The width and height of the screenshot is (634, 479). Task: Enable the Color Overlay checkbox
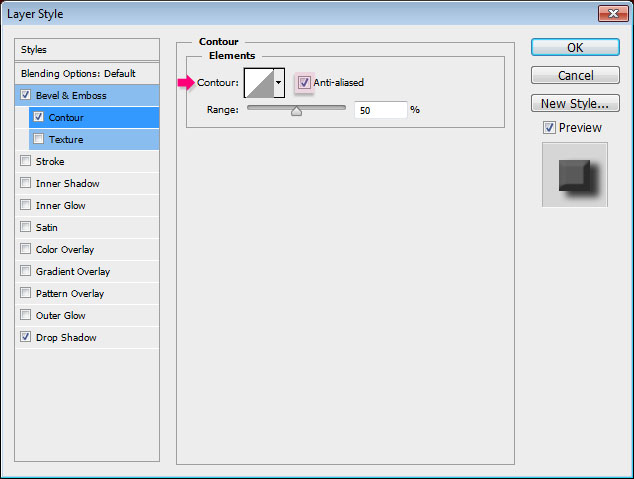click(25, 249)
